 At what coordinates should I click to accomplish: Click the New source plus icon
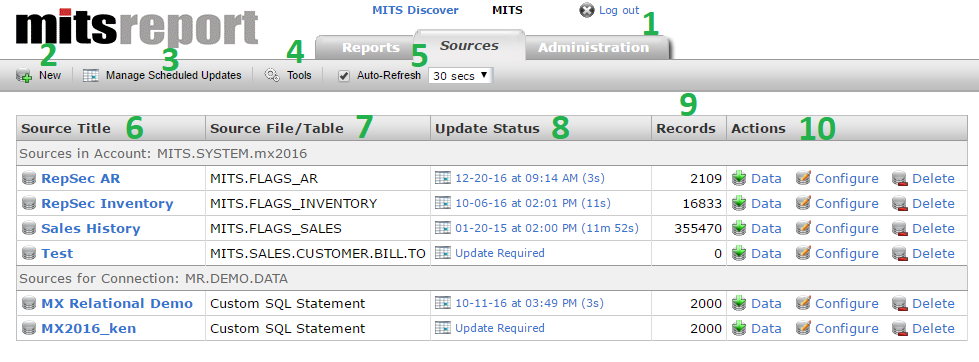[24, 76]
